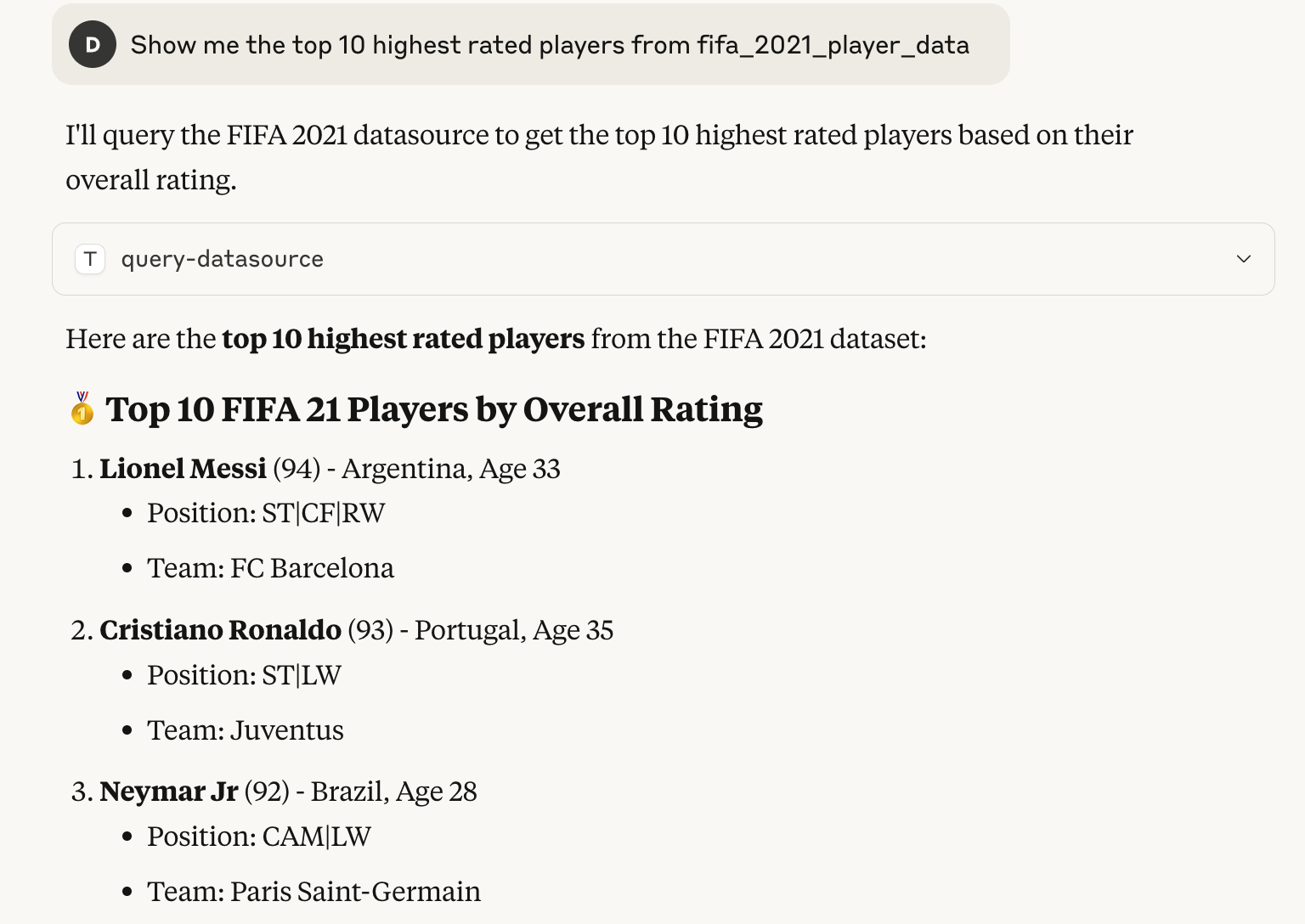Click the query-datasource label text
The image size is (1305, 924).
pyautogui.click(x=221, y=259)
